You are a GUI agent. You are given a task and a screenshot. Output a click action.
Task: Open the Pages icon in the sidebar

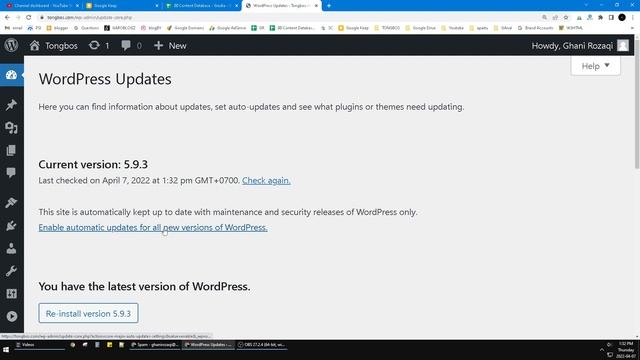pyautogui.click(x=11, y=150)
